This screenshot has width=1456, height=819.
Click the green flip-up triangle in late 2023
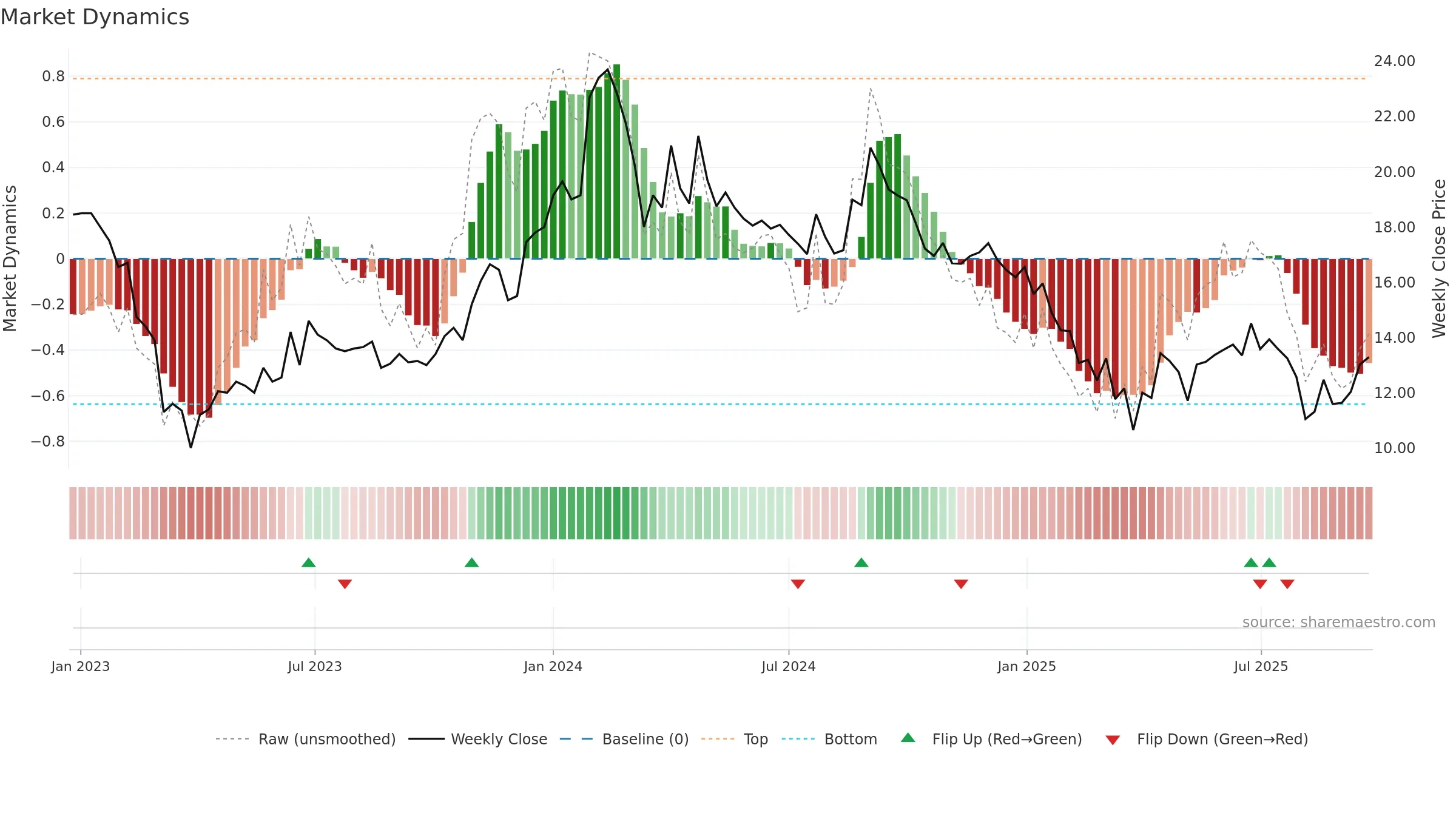tap(472, 562)
